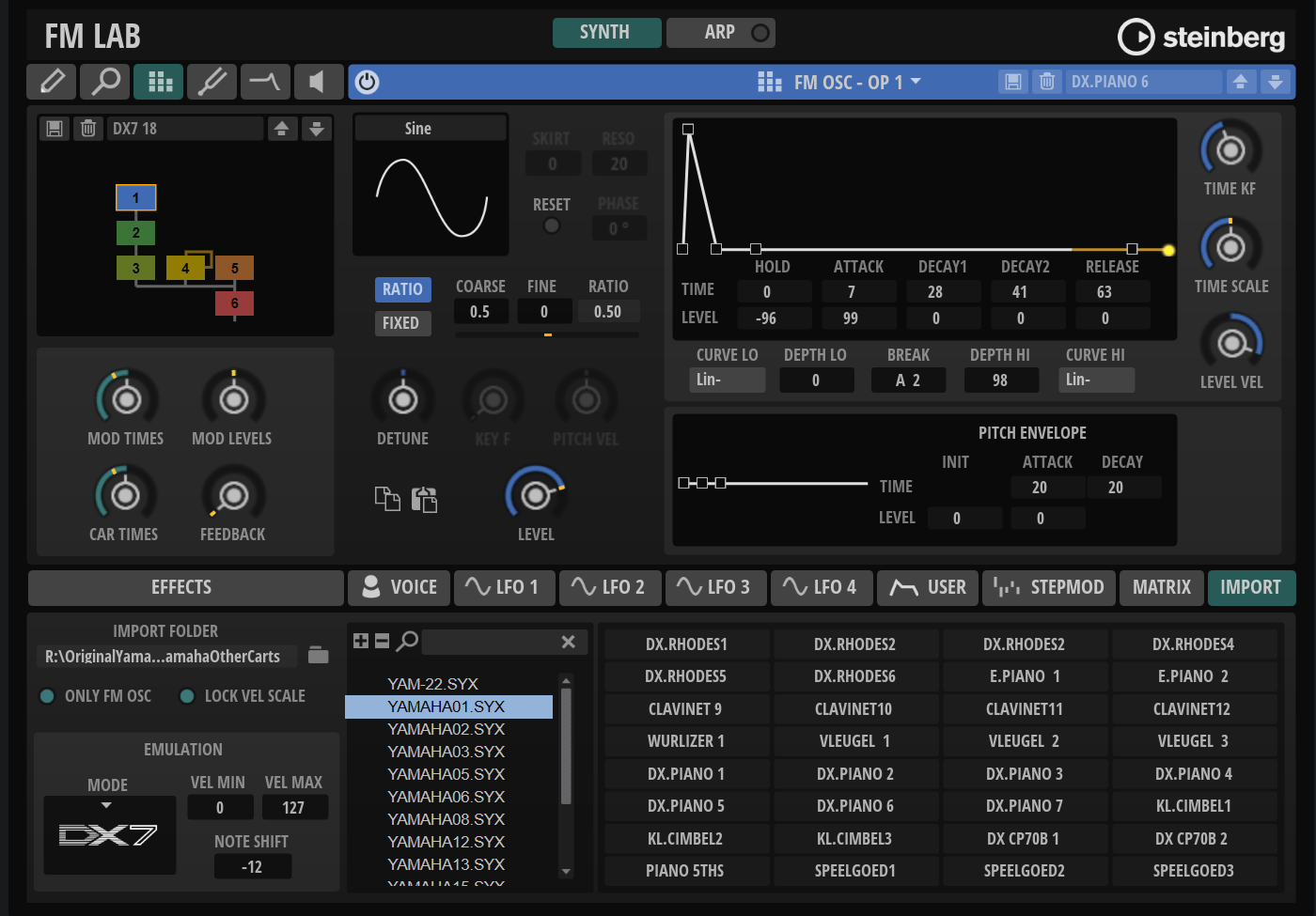The width and height of the screenshot is (1316, 916).
Task: Open the LFO 3 tab
Action: tap(716, 587)
